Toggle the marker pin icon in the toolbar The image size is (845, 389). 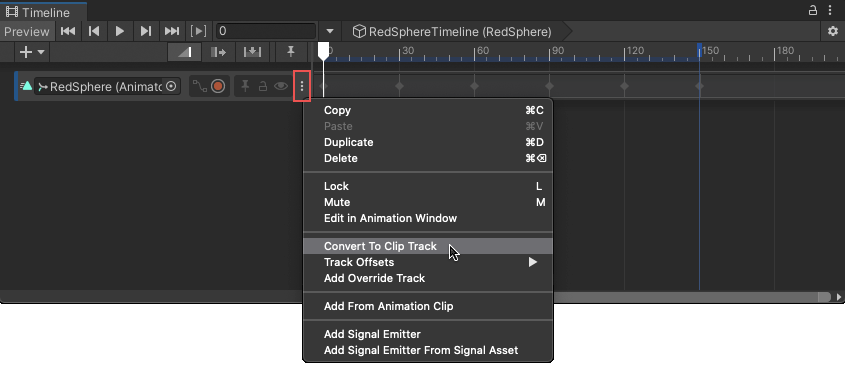291,52
